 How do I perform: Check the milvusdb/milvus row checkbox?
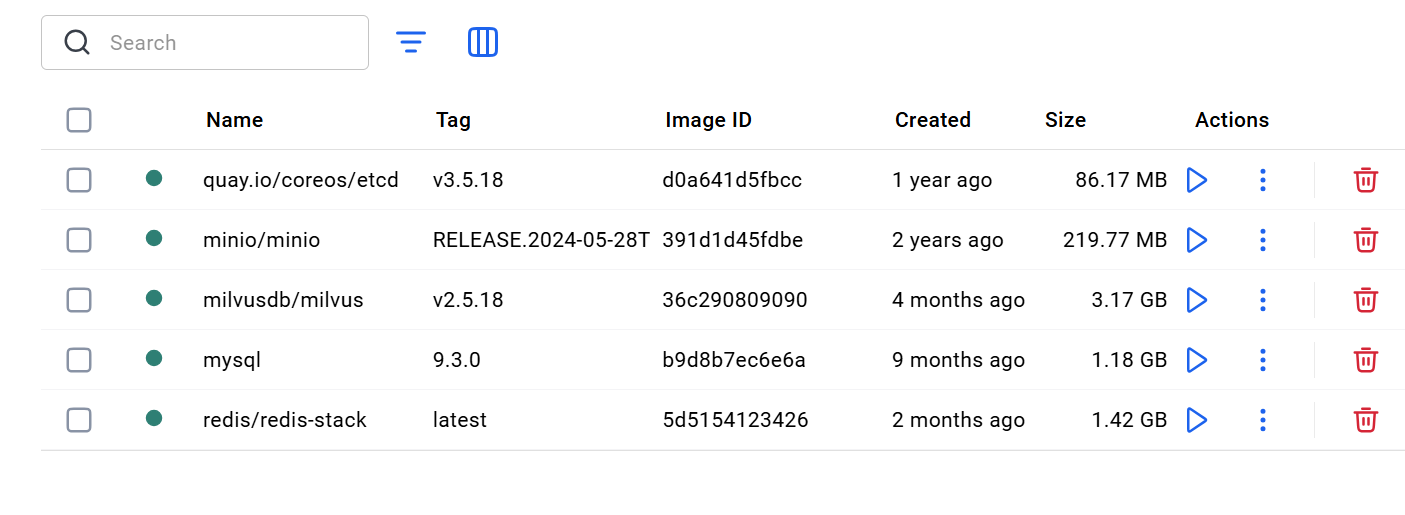coord(79,300)
